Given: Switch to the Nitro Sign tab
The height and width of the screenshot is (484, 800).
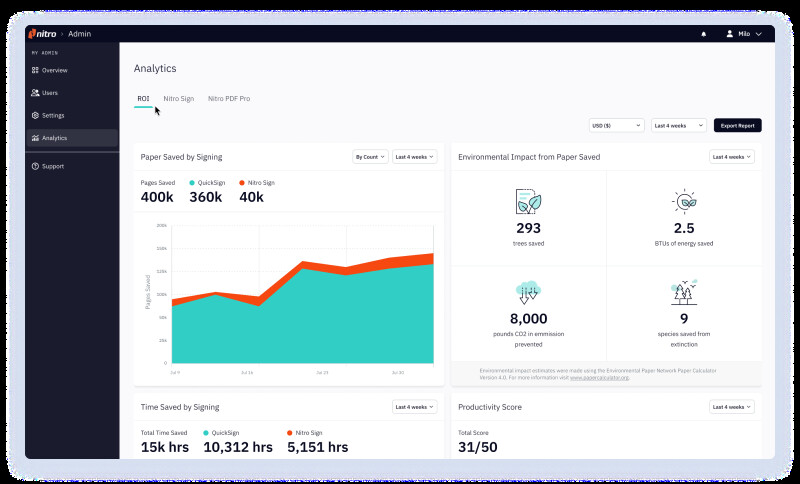Looking at the screenshot, I should click(179, 99).
